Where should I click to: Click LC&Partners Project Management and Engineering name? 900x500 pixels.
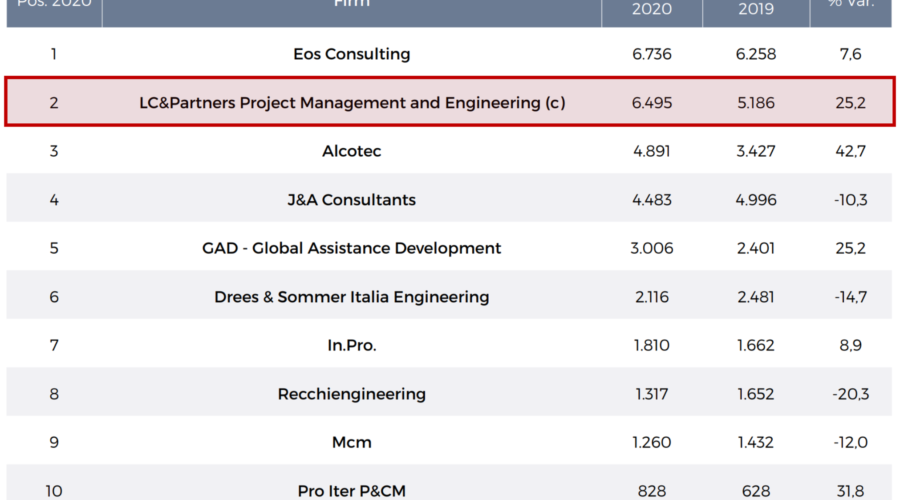[352, 103]
